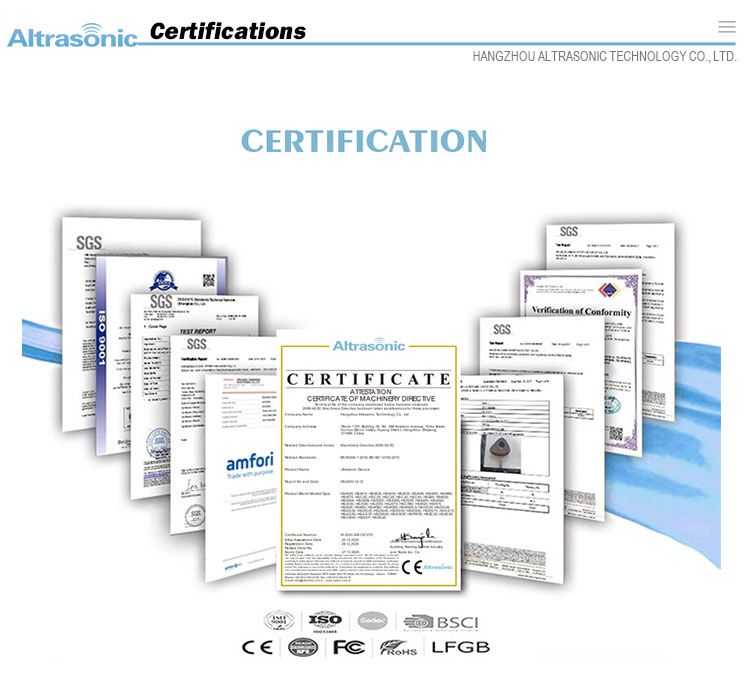This screenshot has height=683, width=750.
Task: Click the round ISO 9001 seal logo
Action: click(279, 621)
